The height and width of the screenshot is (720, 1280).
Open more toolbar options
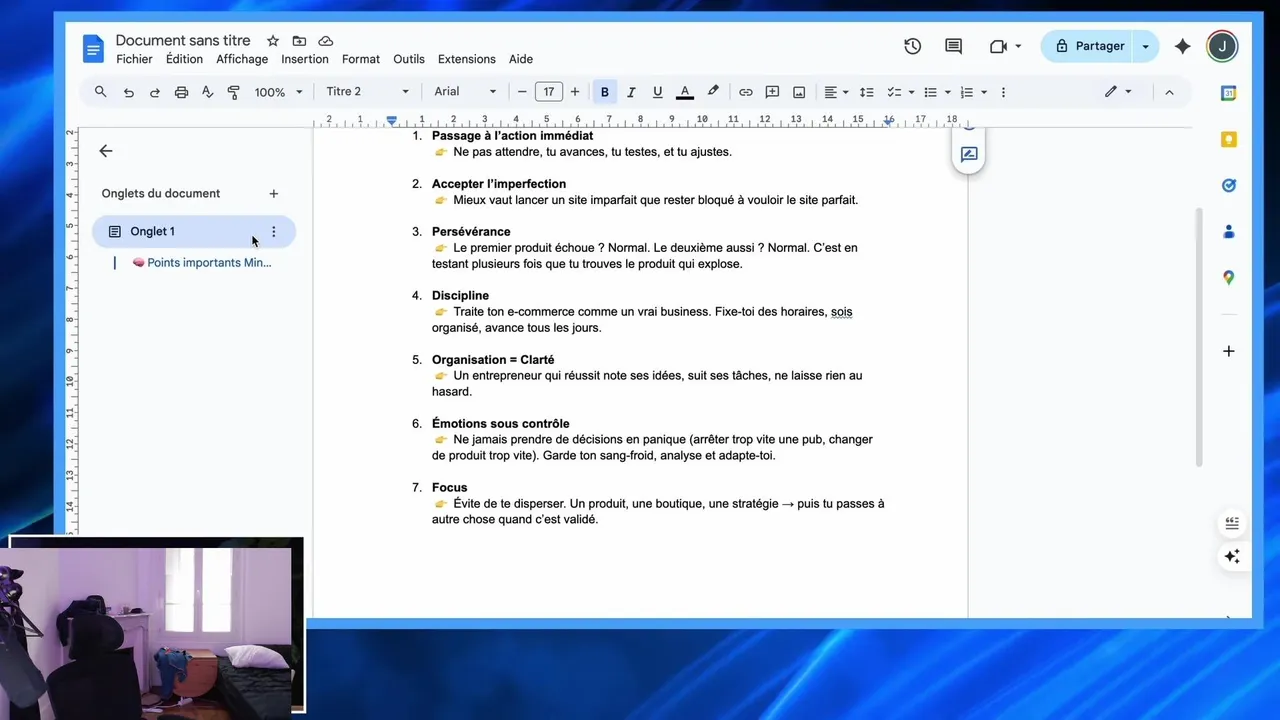click(1003, 92)
